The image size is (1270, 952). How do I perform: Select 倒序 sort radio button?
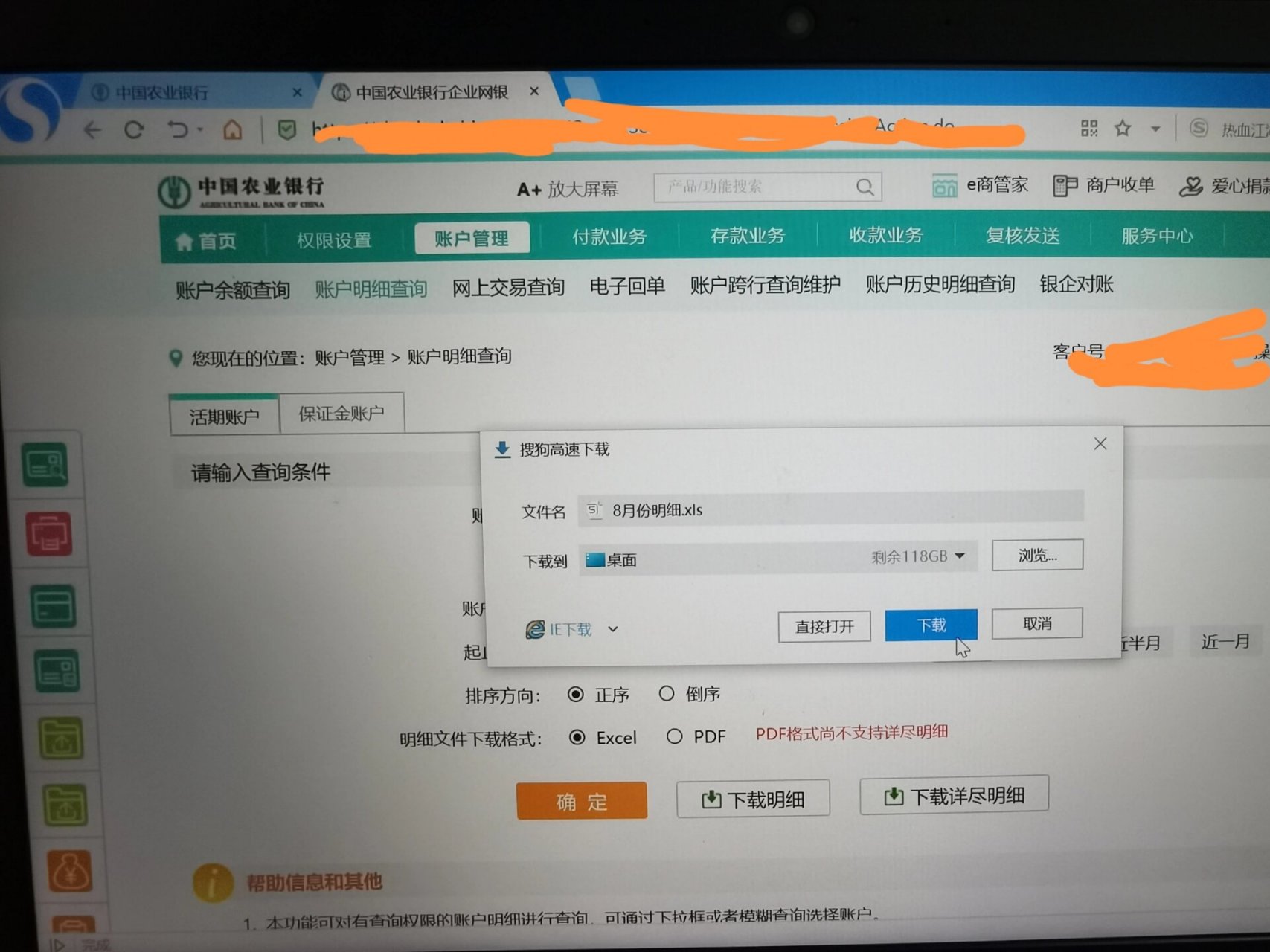click(x=667, y=693)
